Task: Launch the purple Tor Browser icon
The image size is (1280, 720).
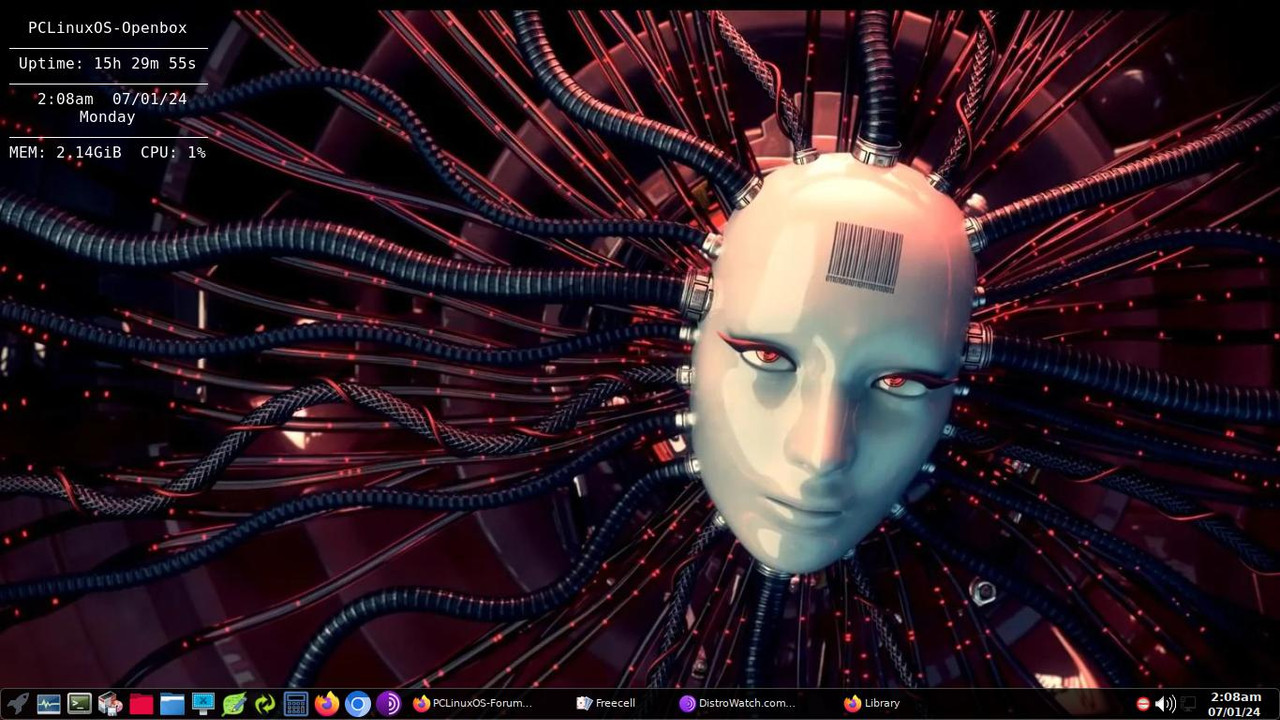Action: coord(389,704)
